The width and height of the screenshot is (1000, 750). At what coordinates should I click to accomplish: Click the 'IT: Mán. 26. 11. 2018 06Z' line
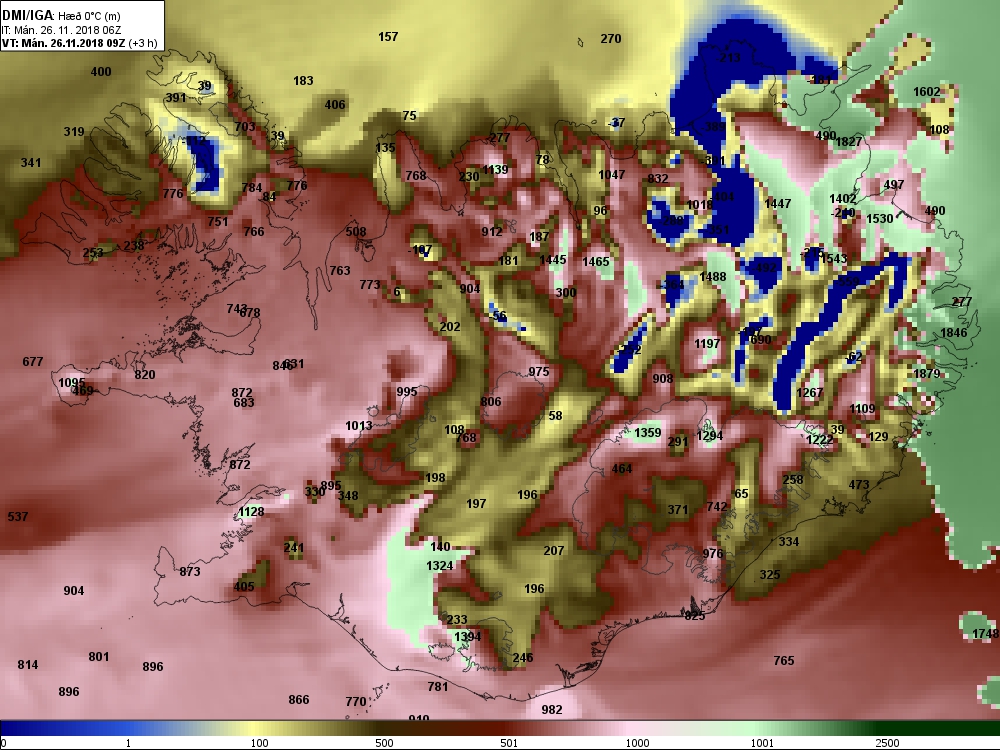pyautogui.click(x=61, y=30)
